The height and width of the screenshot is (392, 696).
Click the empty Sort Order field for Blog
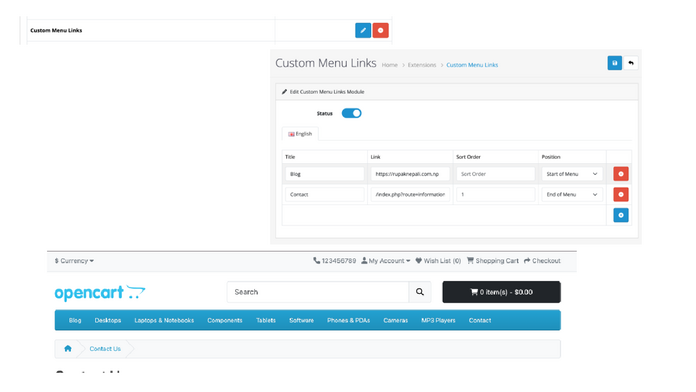(495, 174)
